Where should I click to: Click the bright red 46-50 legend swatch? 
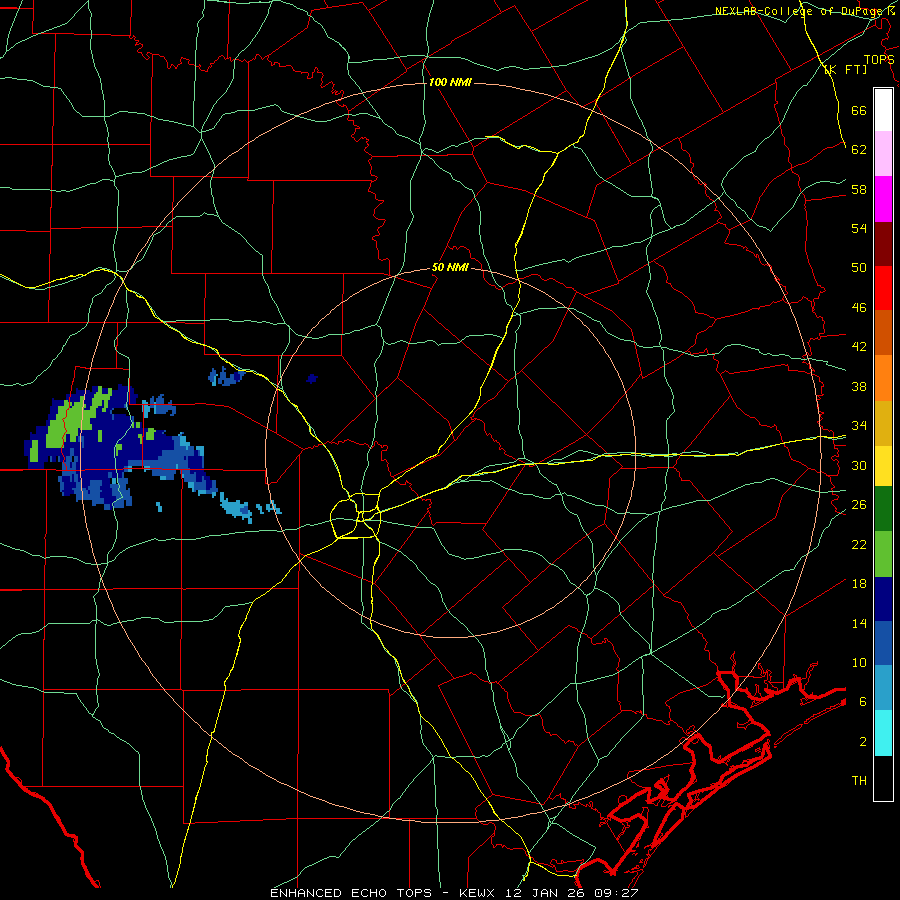(x=883, y=288)
